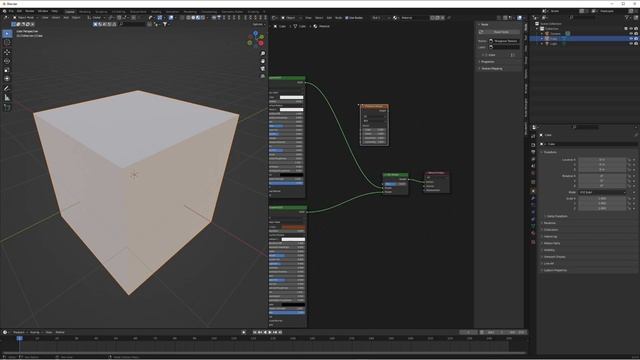Open the Node menu in node editor
The width and height of the screenshot is (640, 360).
point(338,18)
